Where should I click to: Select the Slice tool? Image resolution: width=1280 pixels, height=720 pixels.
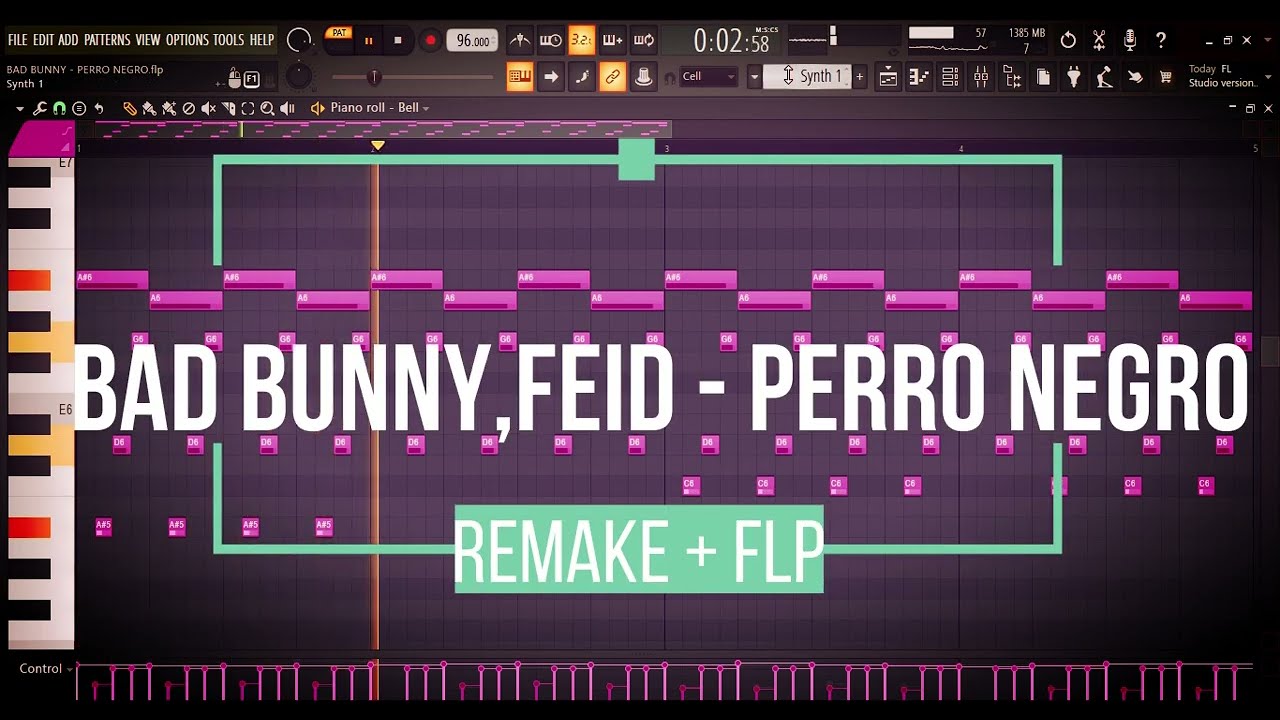[229, 108]
